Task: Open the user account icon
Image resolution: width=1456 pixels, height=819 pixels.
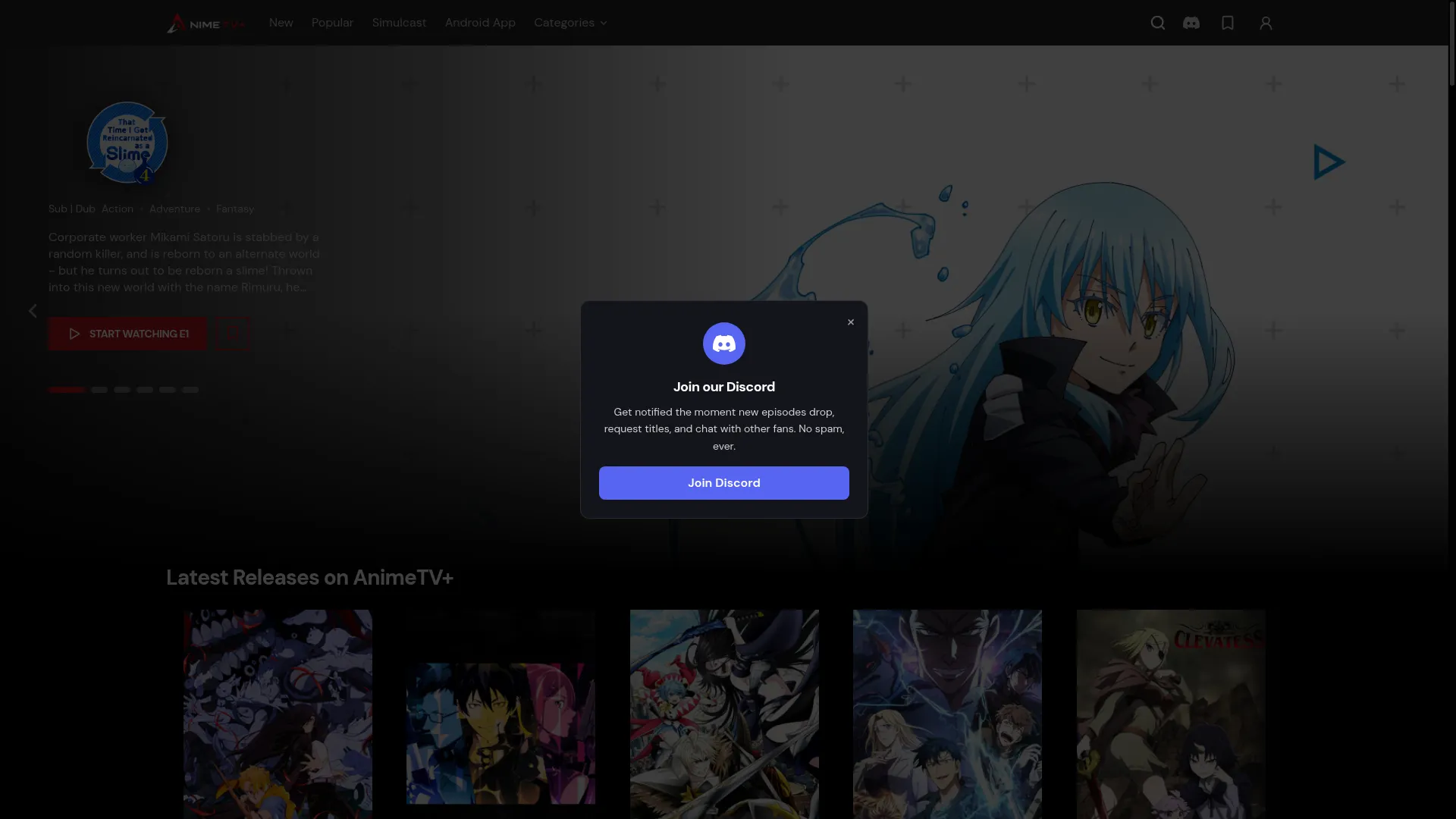Action: click(x=1266, y=24)
